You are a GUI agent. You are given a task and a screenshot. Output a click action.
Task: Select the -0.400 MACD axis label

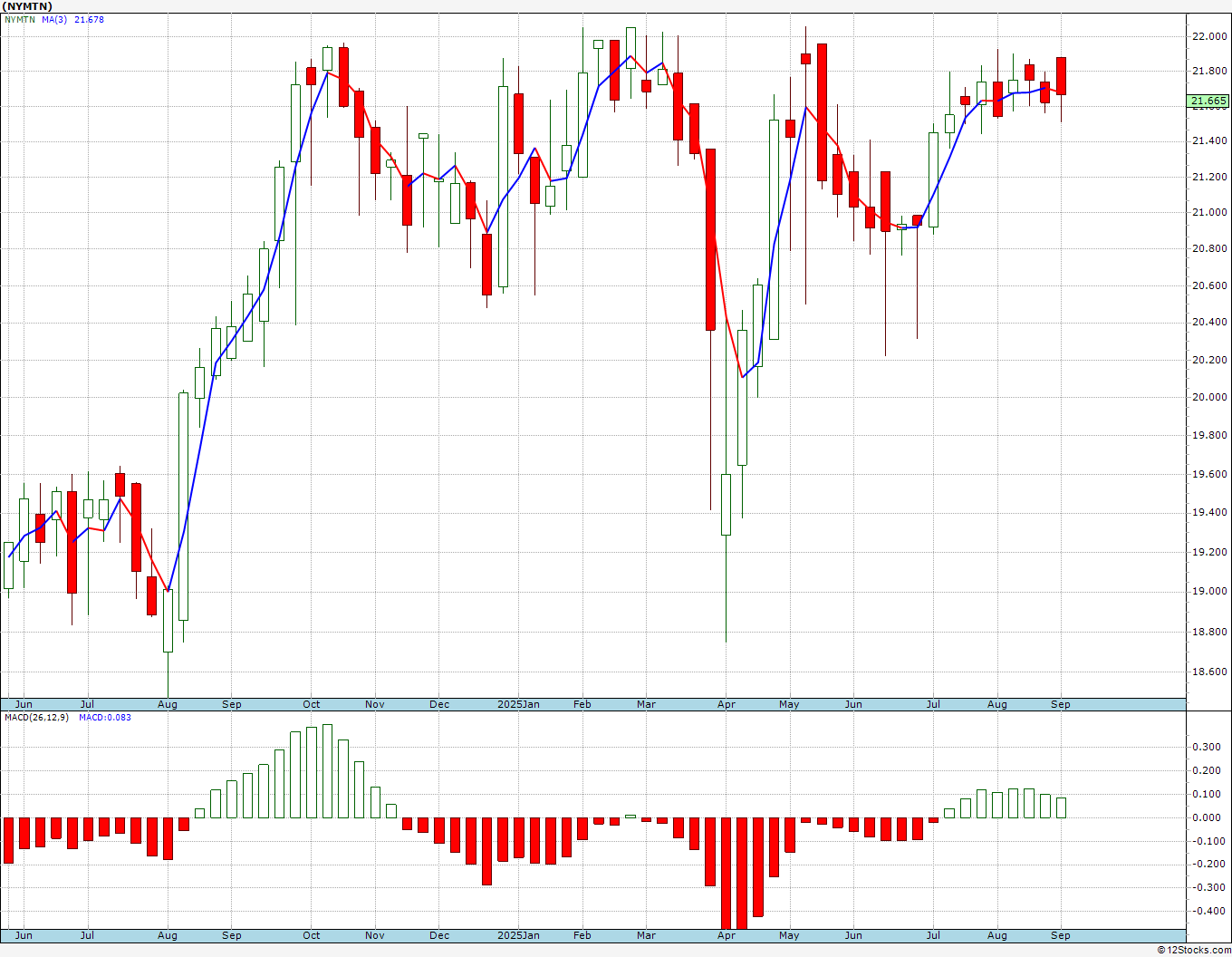[1209, 911]
